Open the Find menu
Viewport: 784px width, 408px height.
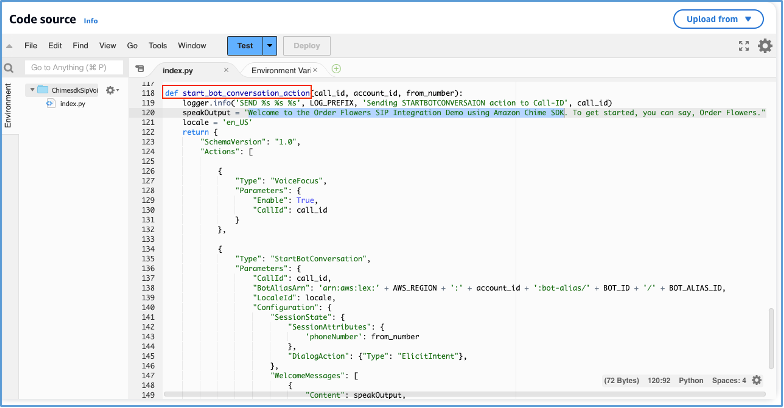80,46
